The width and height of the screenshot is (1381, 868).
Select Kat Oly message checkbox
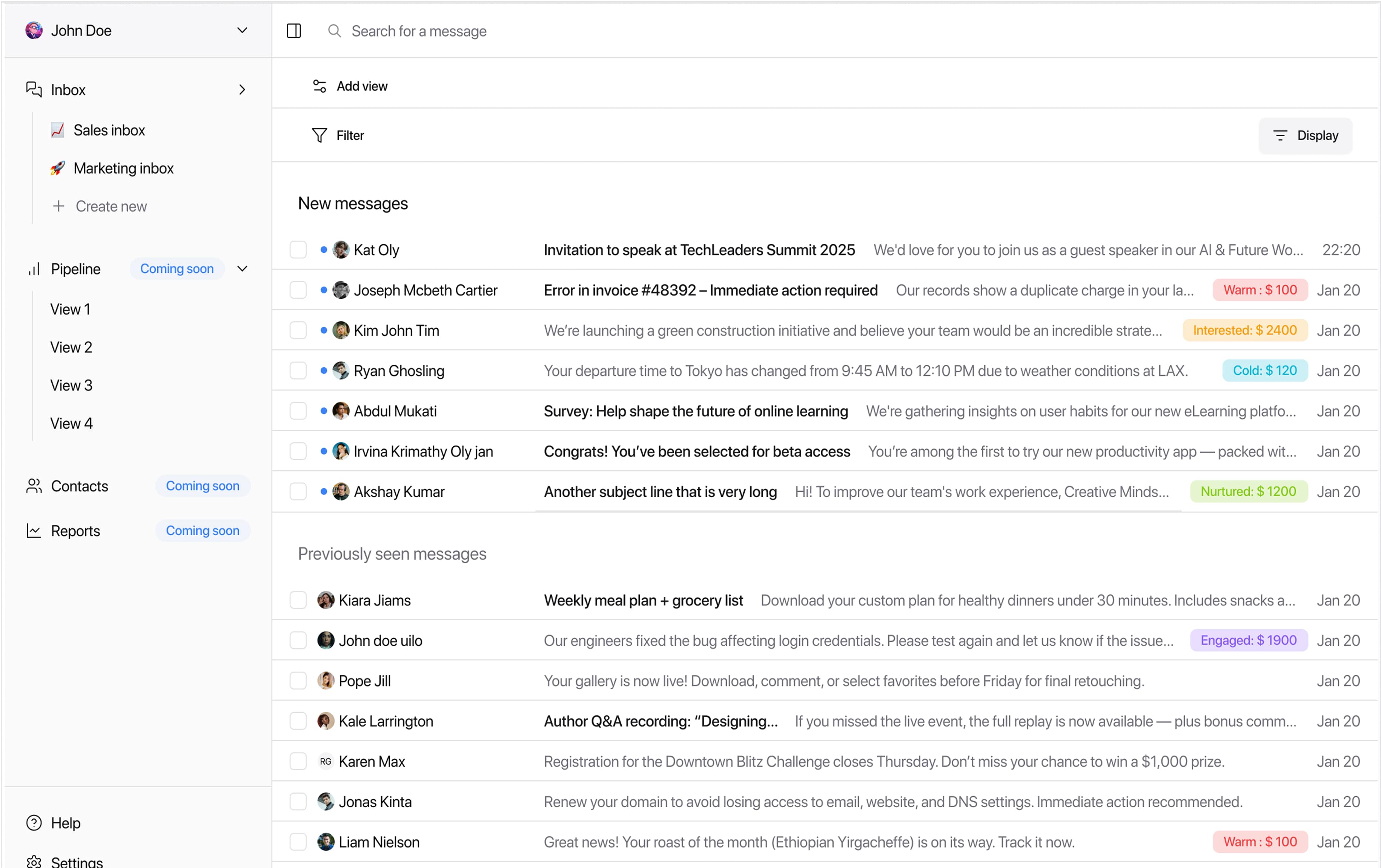[x=298, y=250]
